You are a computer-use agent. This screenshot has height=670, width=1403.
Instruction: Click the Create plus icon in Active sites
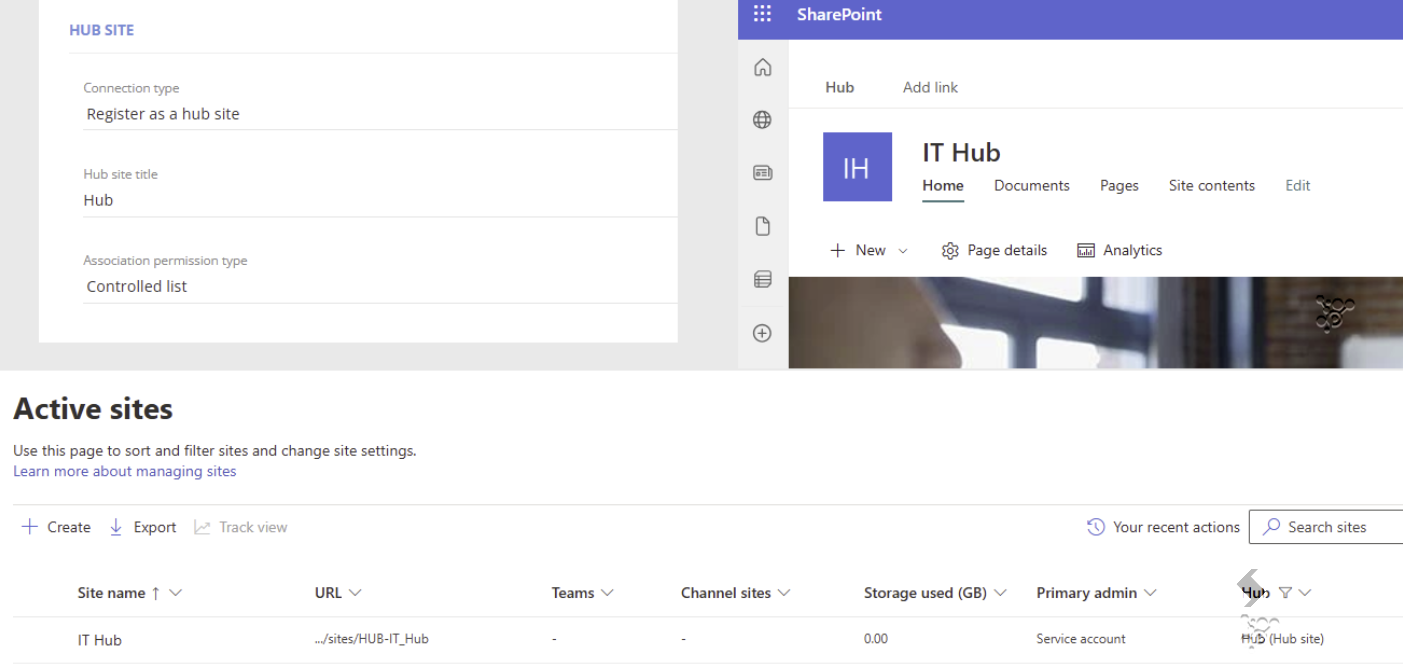[x=30, y=527]
